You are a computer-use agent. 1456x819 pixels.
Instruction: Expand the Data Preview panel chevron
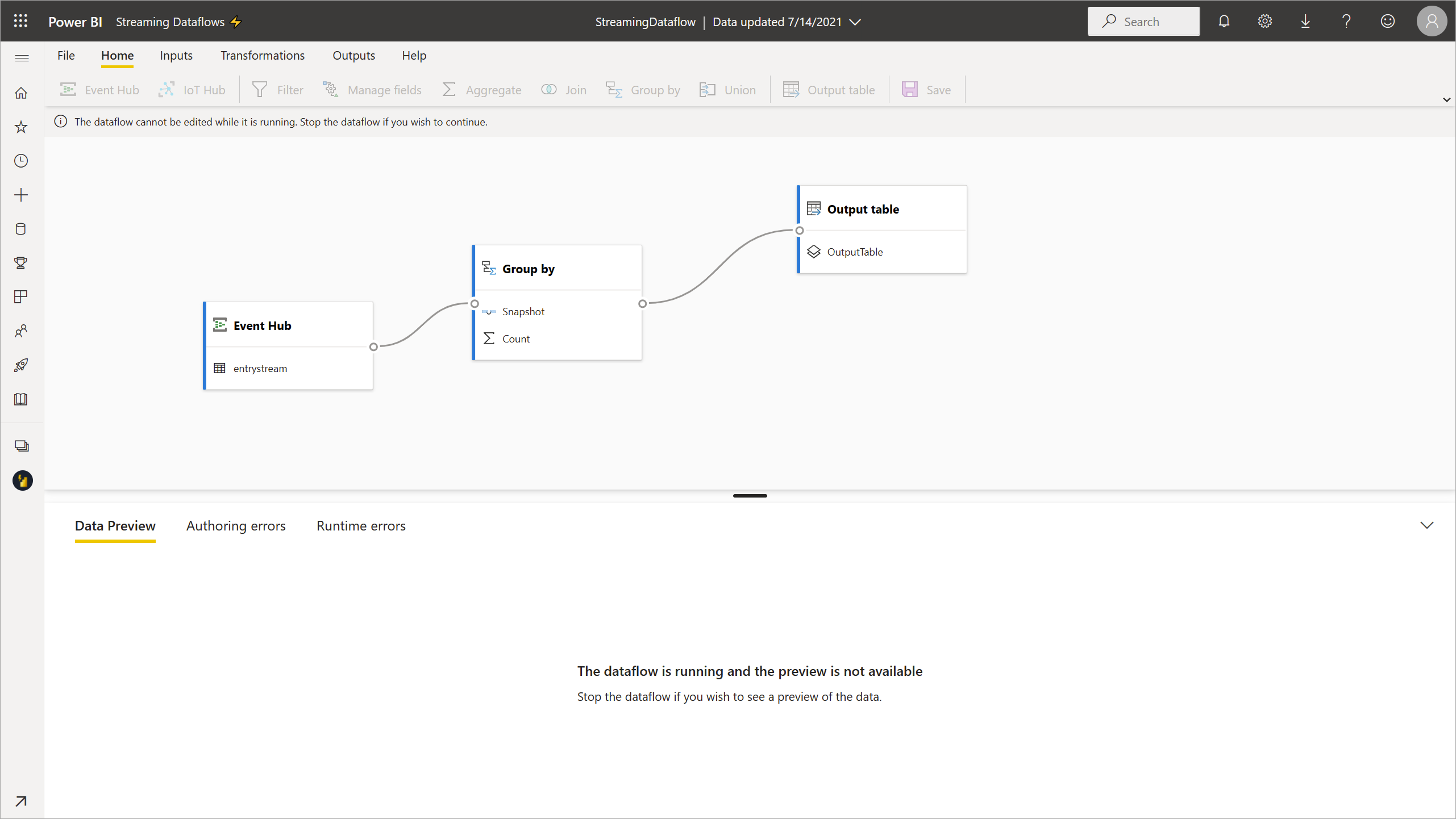(1427, 525)
